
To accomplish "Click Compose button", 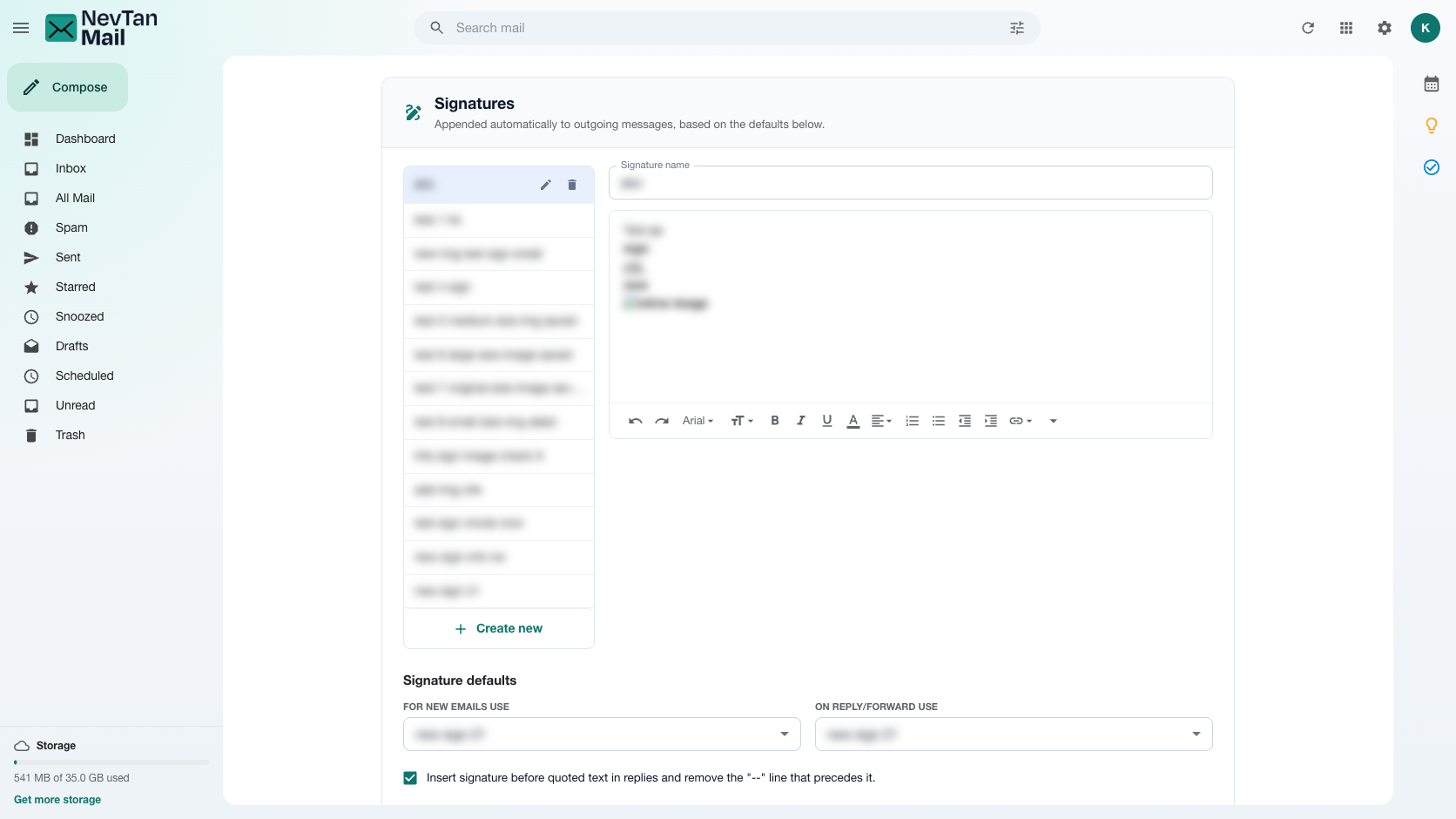I will click(67, 87).
